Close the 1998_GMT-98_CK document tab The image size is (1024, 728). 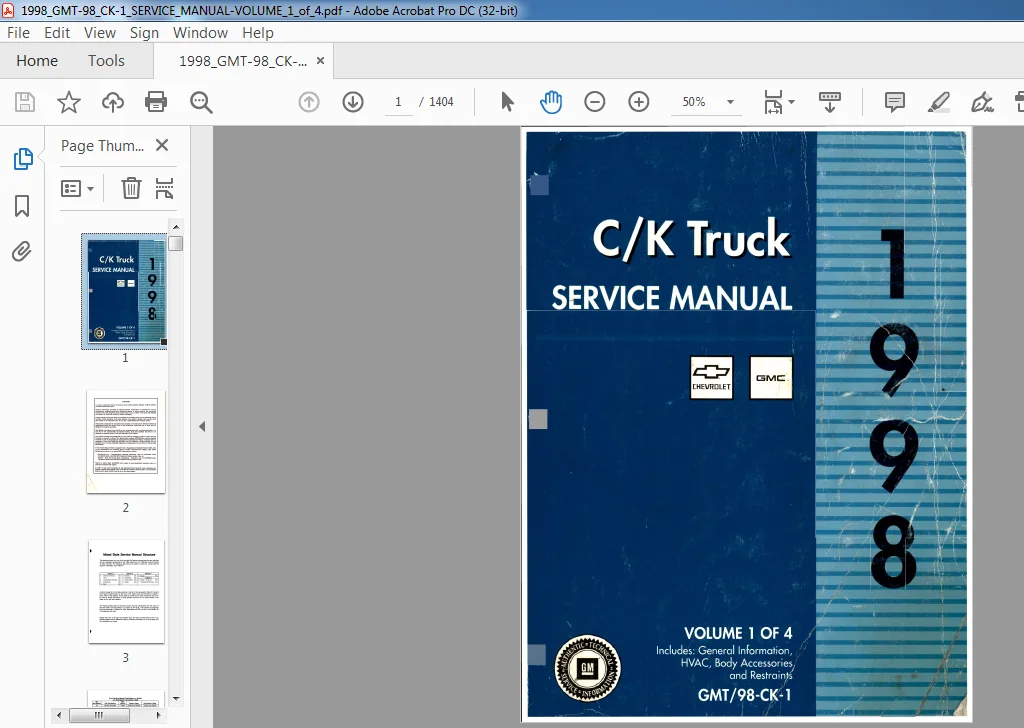(320, 61)
